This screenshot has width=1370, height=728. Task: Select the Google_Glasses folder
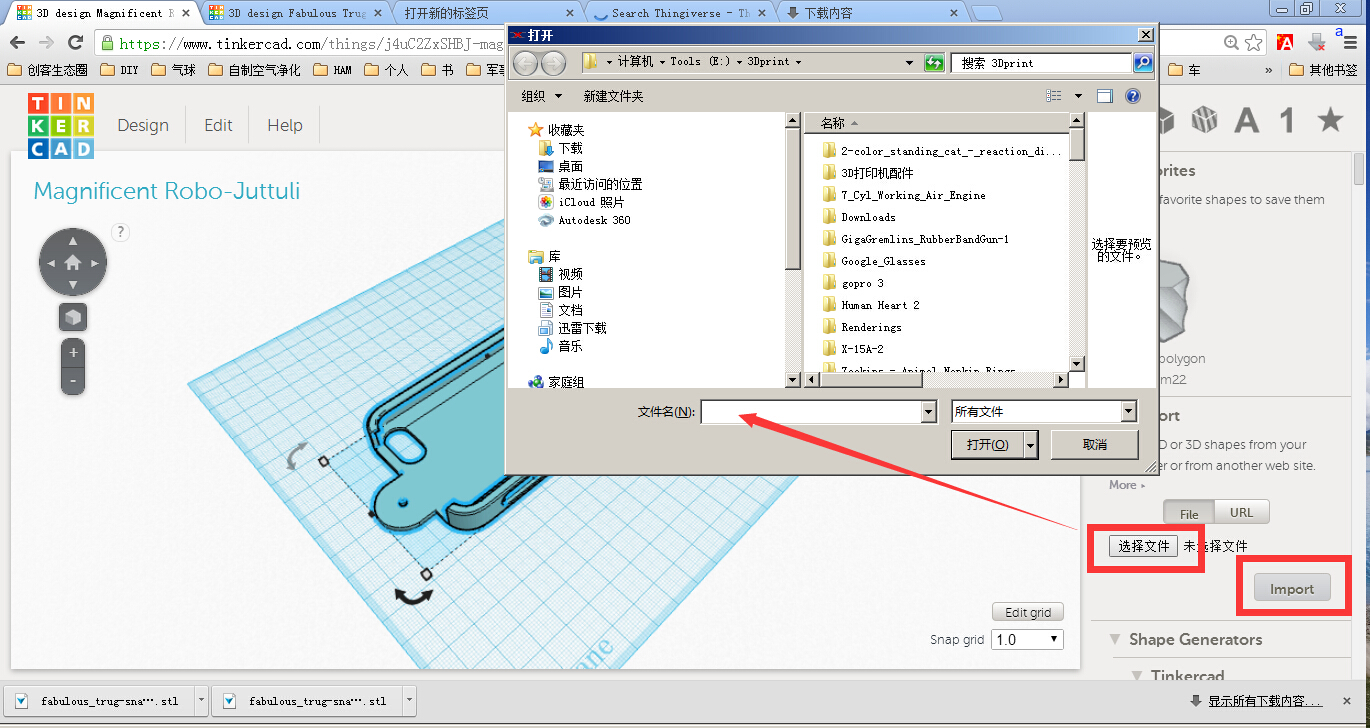(x=883, y=261)
